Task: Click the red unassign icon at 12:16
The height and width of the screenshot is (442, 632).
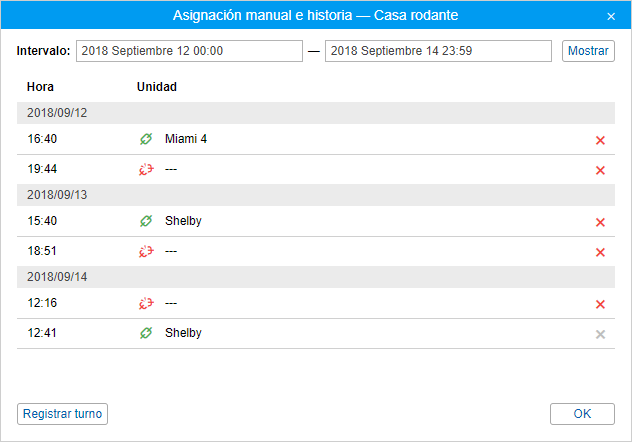Action: (145, 303)
